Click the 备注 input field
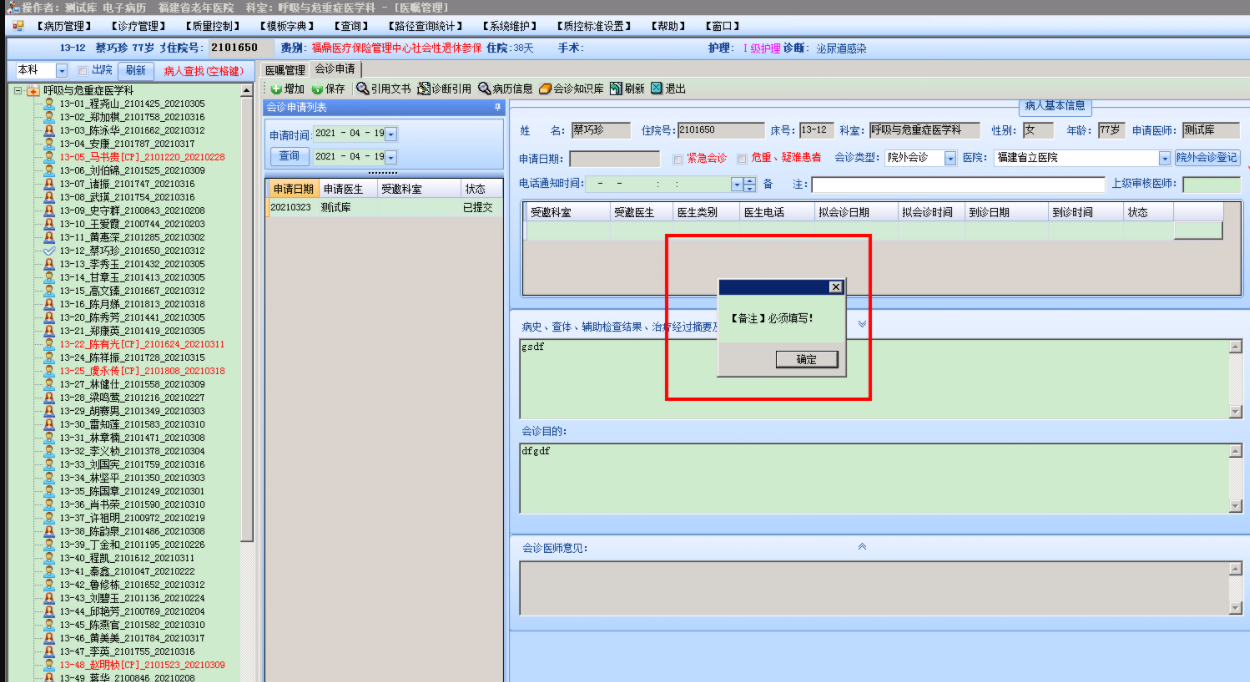1250x682 pixels. [x=958, y=185]
